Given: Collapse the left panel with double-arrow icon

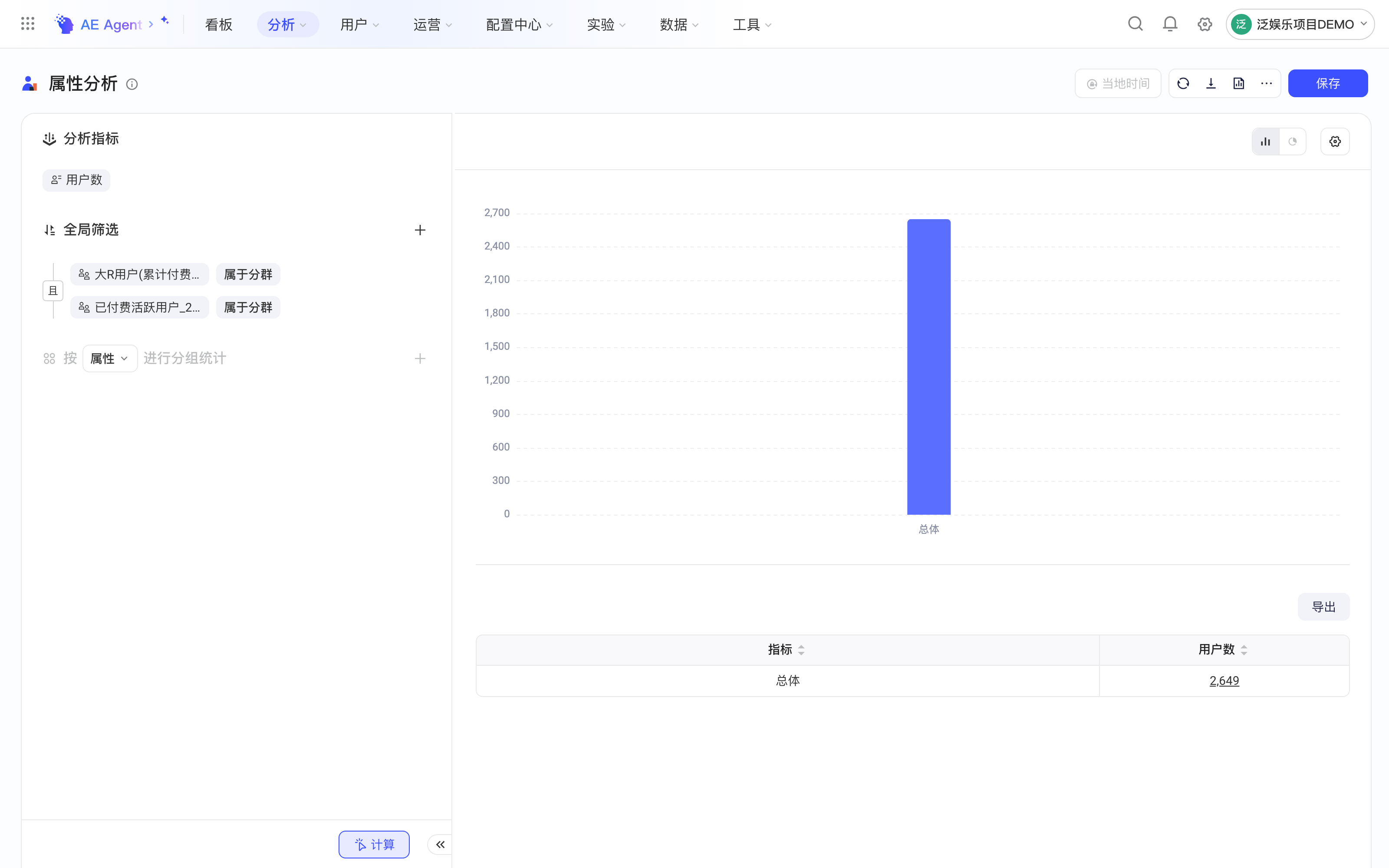Looking at the screenshot, I should (440, 845).
